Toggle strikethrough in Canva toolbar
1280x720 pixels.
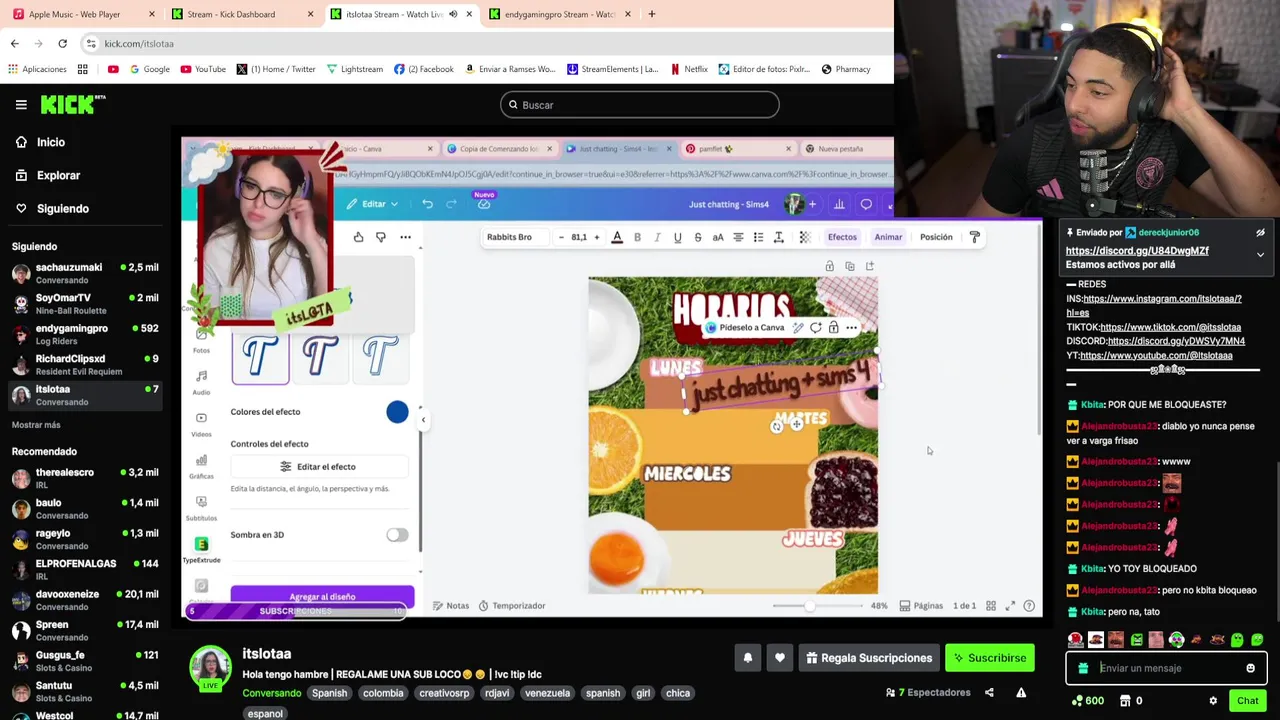(x=698, y=237)
